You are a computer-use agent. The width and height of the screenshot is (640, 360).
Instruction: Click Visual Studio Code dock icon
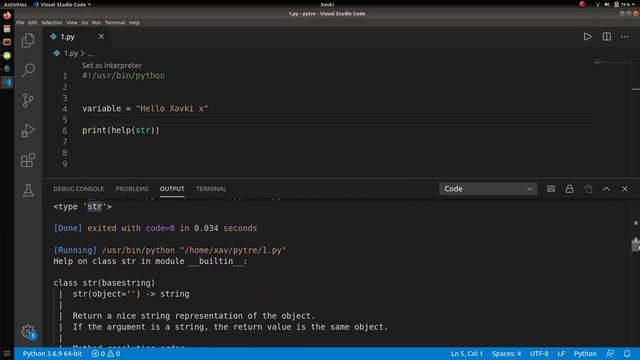pos(7,82)
